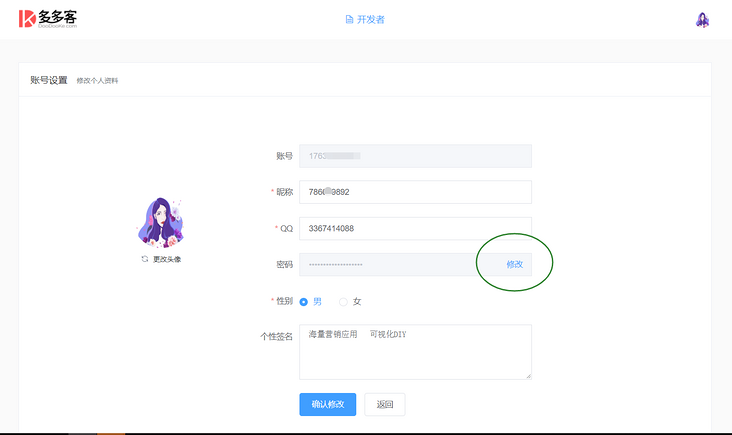
Task: Click the 性别 field label
Action: point(284,302)
